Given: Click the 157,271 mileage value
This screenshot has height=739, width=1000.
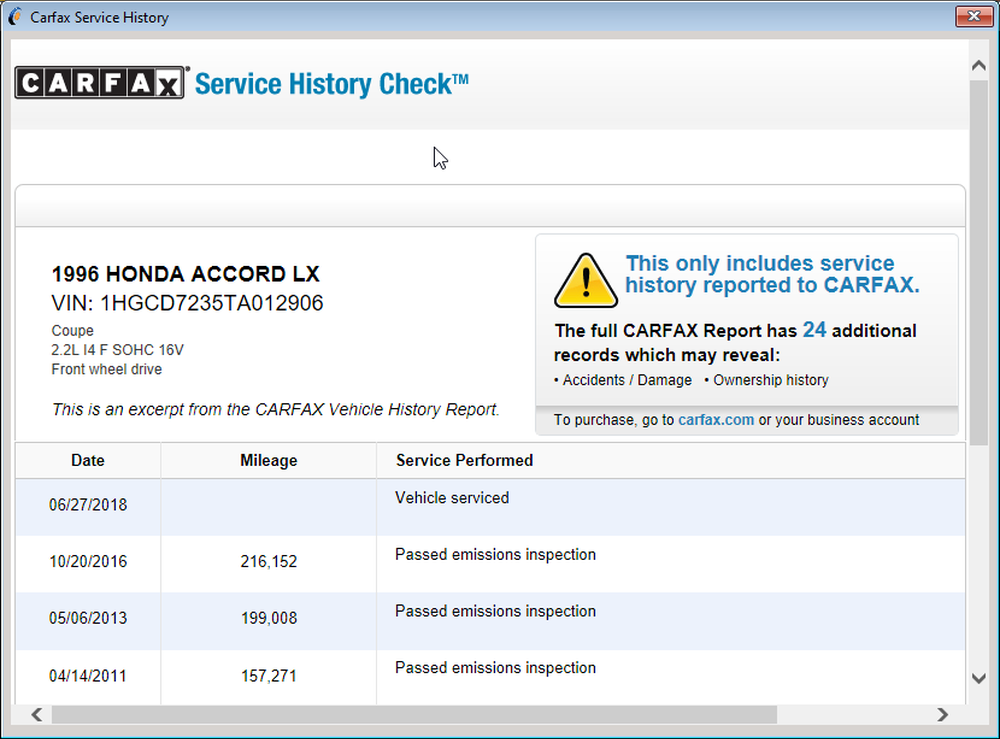Looking at the screenshot, I should pos(268,676).
